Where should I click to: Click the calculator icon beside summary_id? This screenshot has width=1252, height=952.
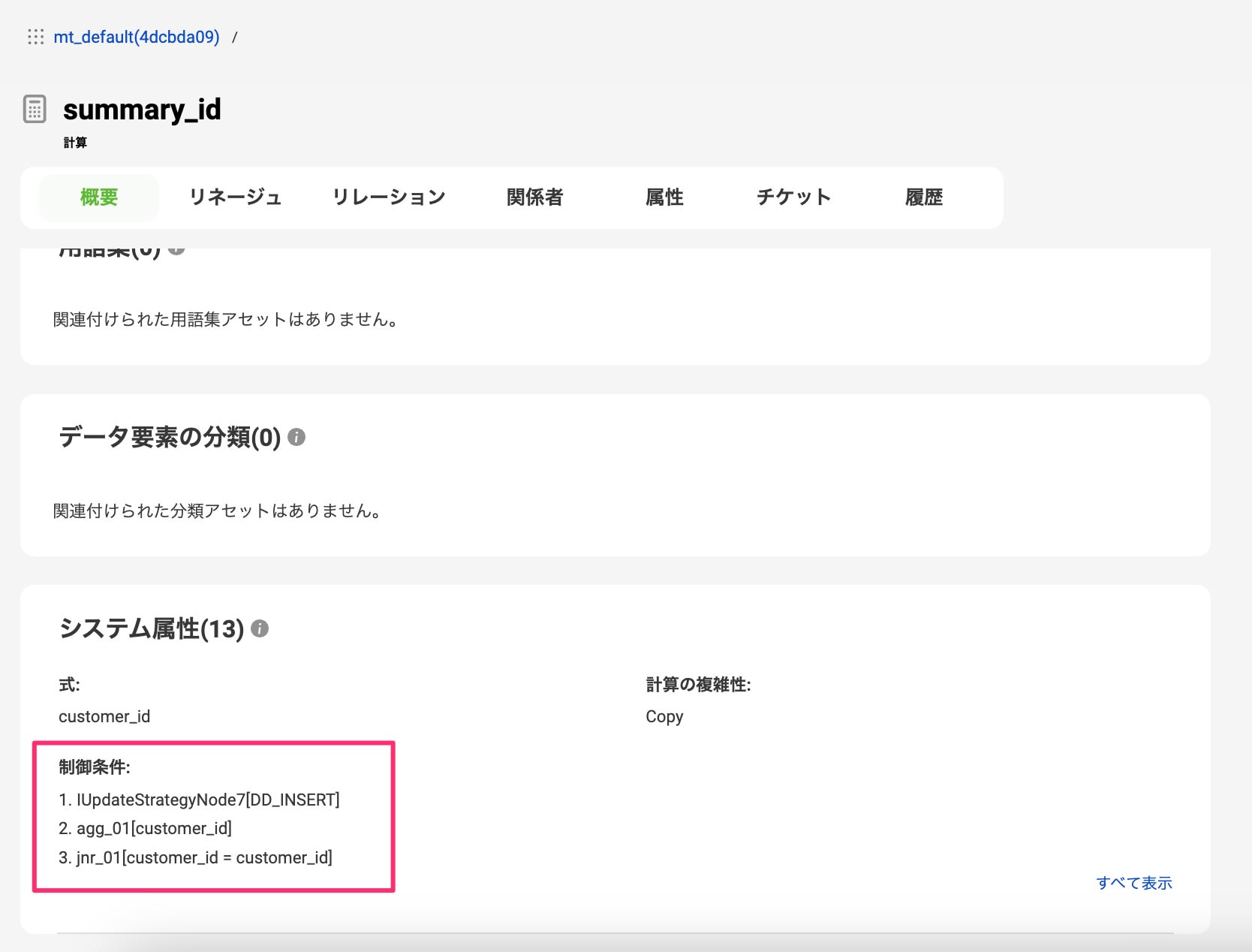(x=35, y=109)
